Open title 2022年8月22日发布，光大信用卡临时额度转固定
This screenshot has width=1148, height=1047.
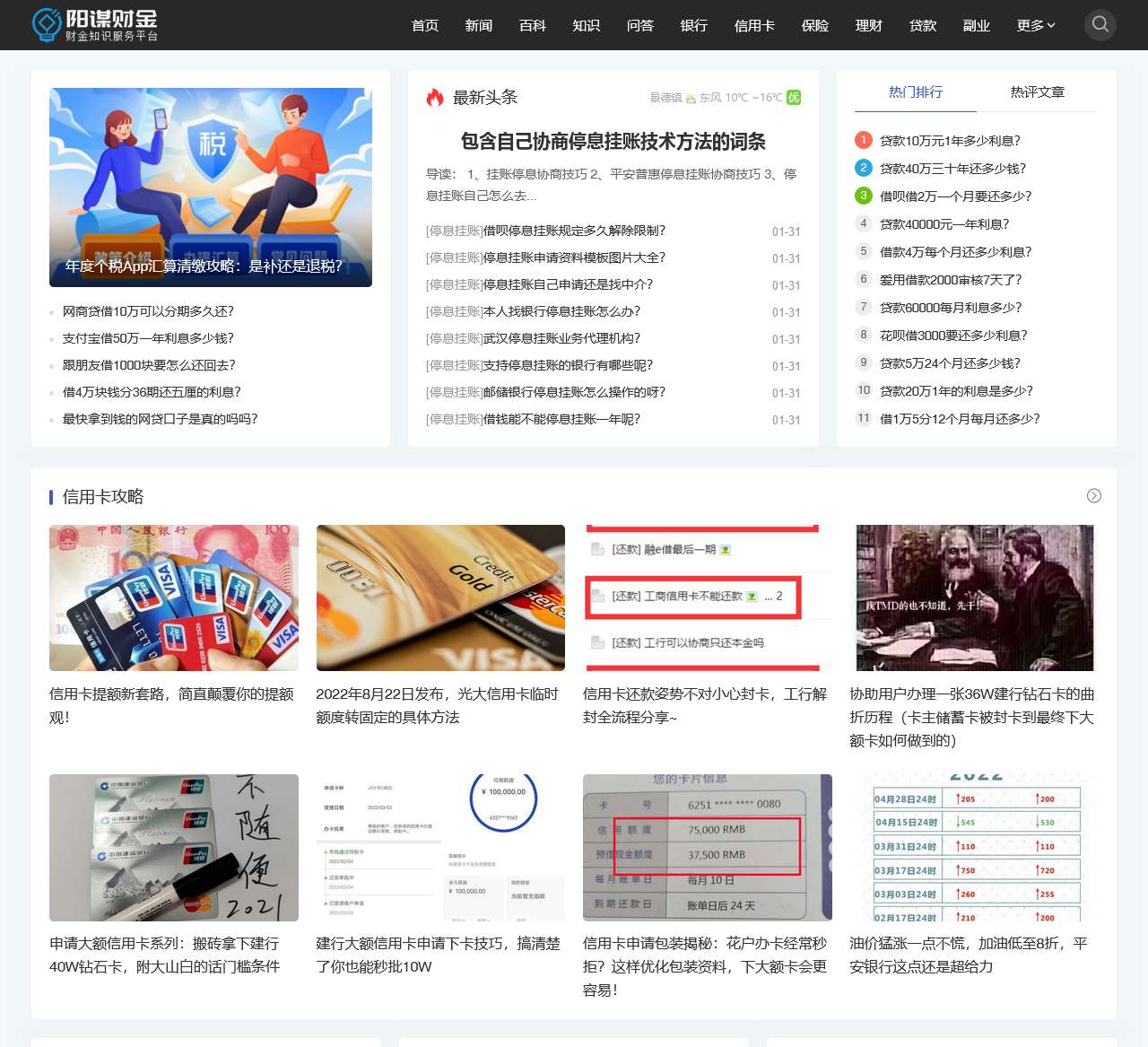pyautogui.click(x=437, y=706)
